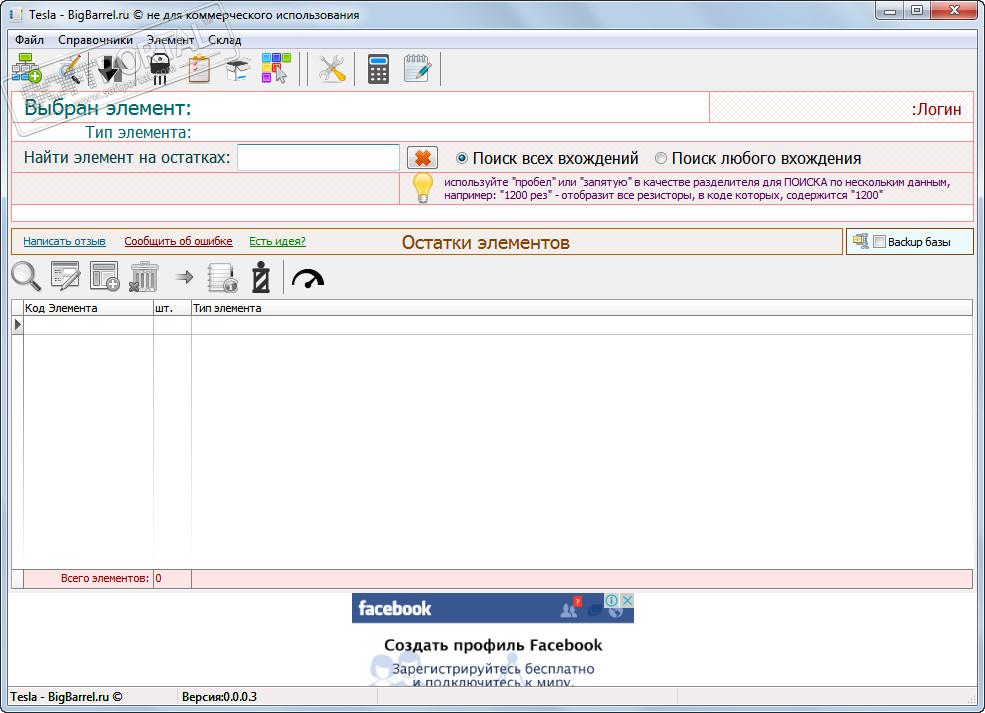
Task: Click 'Tesla - BigBarrel.ru ©' status bar text
Action: (66, 697)
